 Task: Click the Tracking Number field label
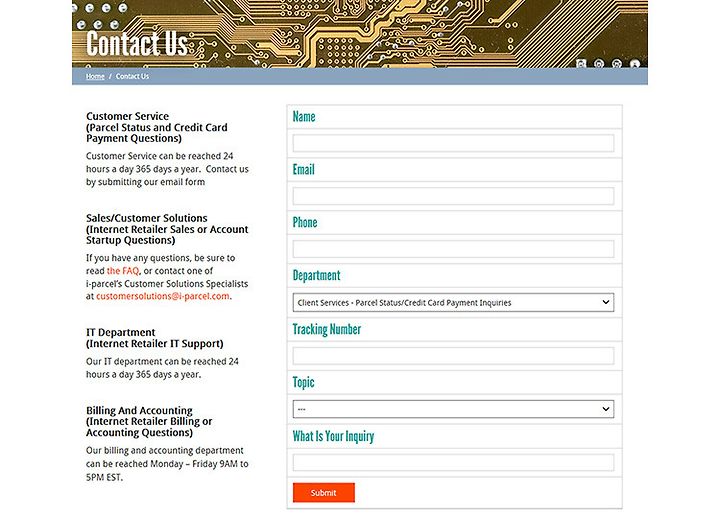pos(327,329)
